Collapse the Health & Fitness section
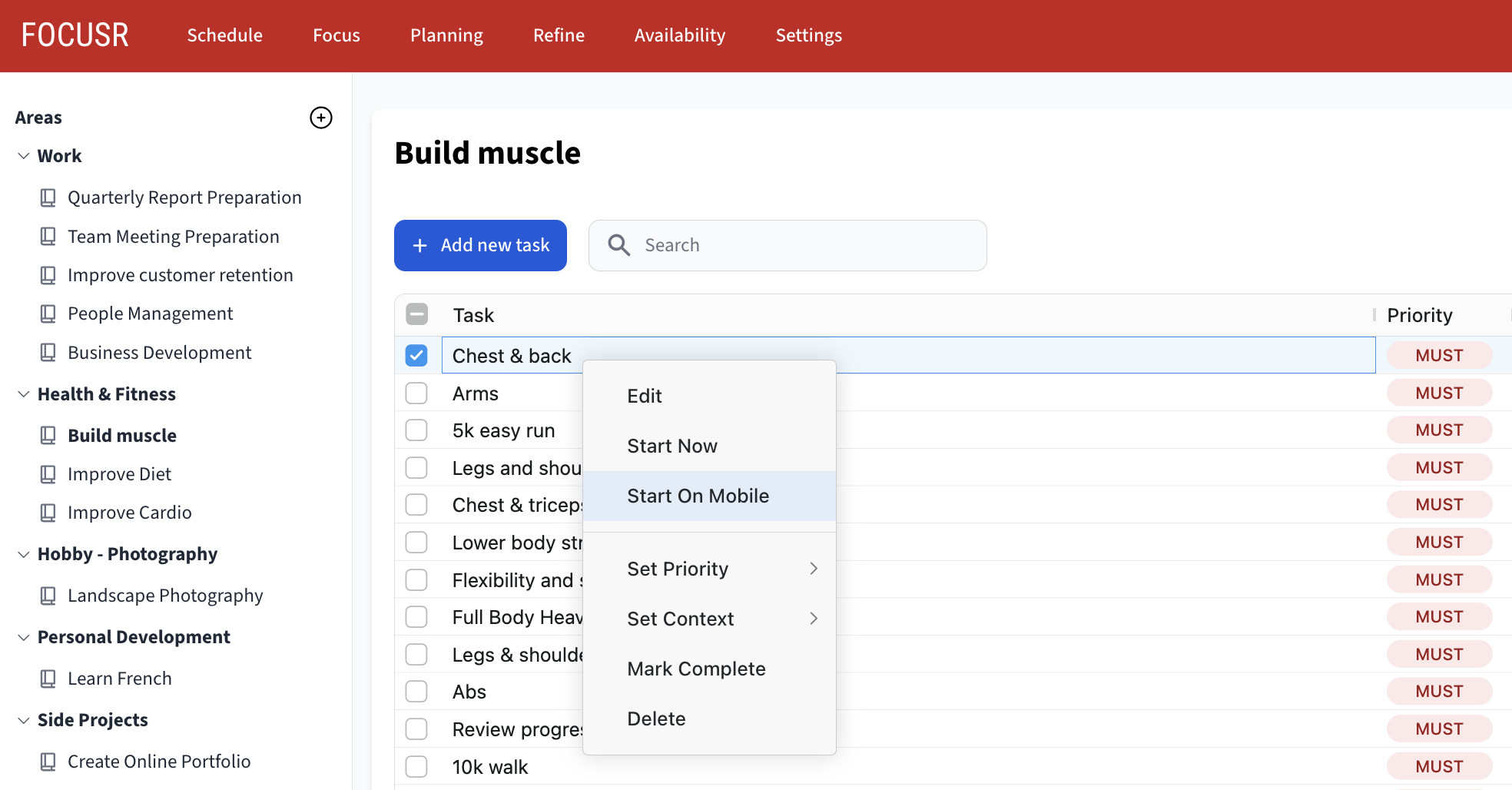The width and height of the screenshot is (1512, 790). point(22,393)
